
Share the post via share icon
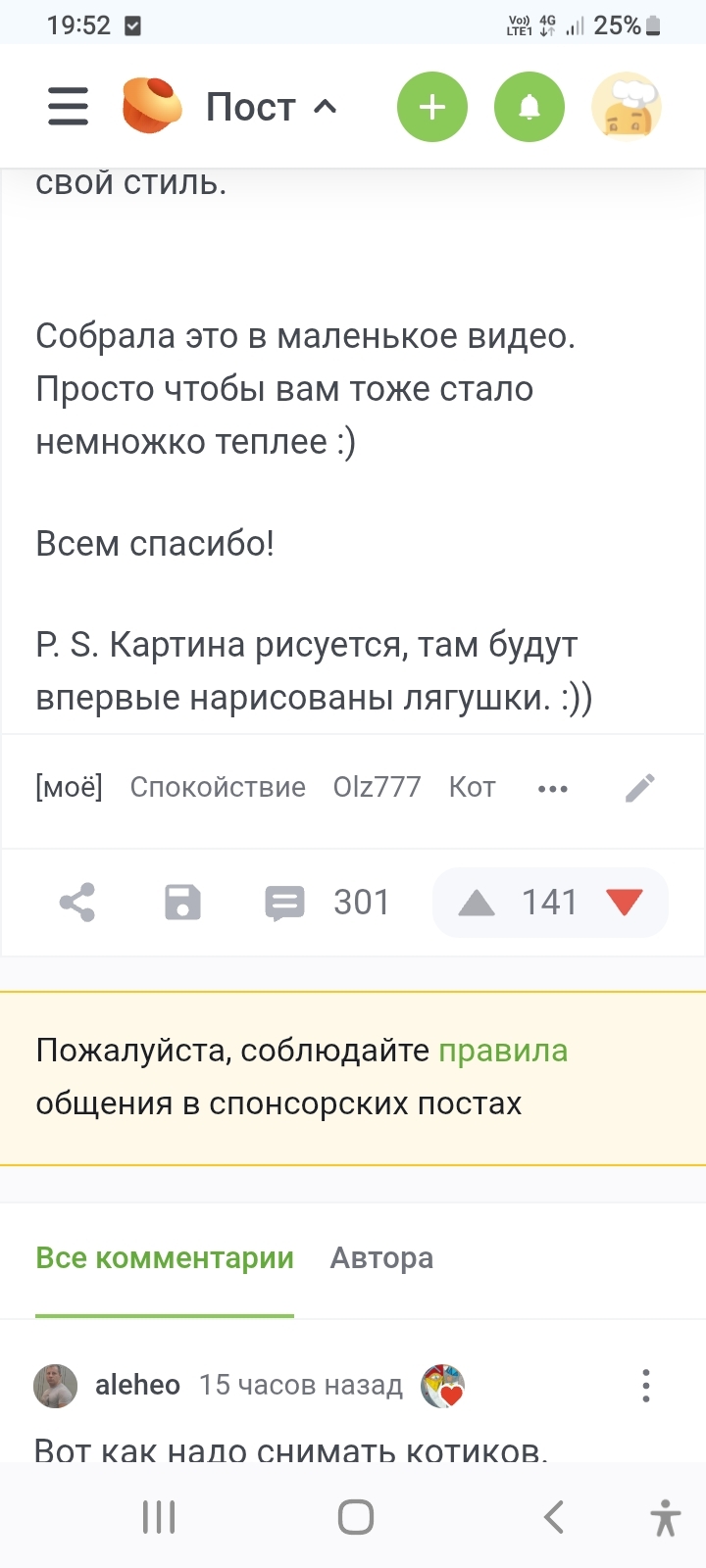[77, 903]
